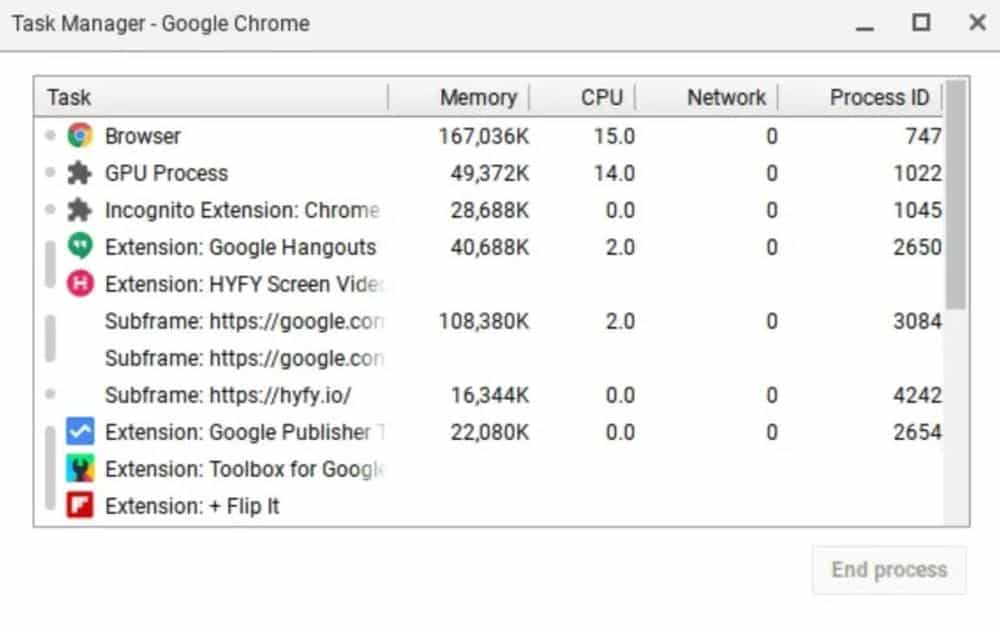Click the HYFY Screen Video pink icon
Image resolution: width=1000 pixels, height=626 pixels.
pos(80,284)
